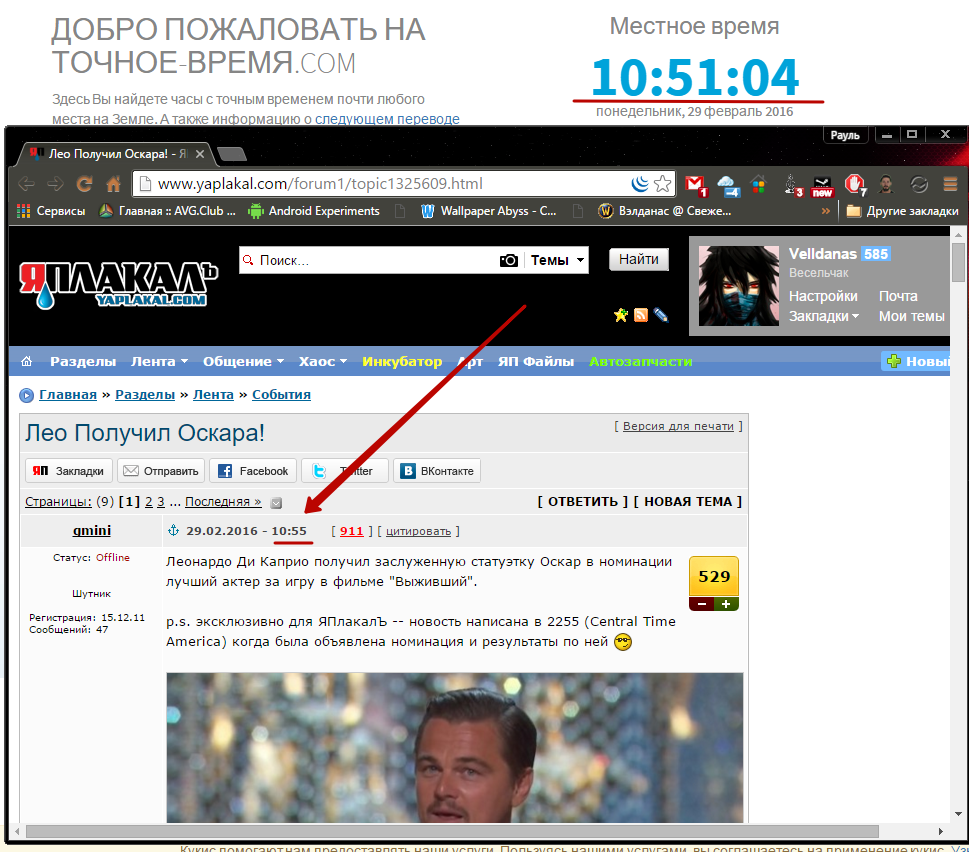
Task: Open the Инкубатор menu item
Action: (402, 361)
